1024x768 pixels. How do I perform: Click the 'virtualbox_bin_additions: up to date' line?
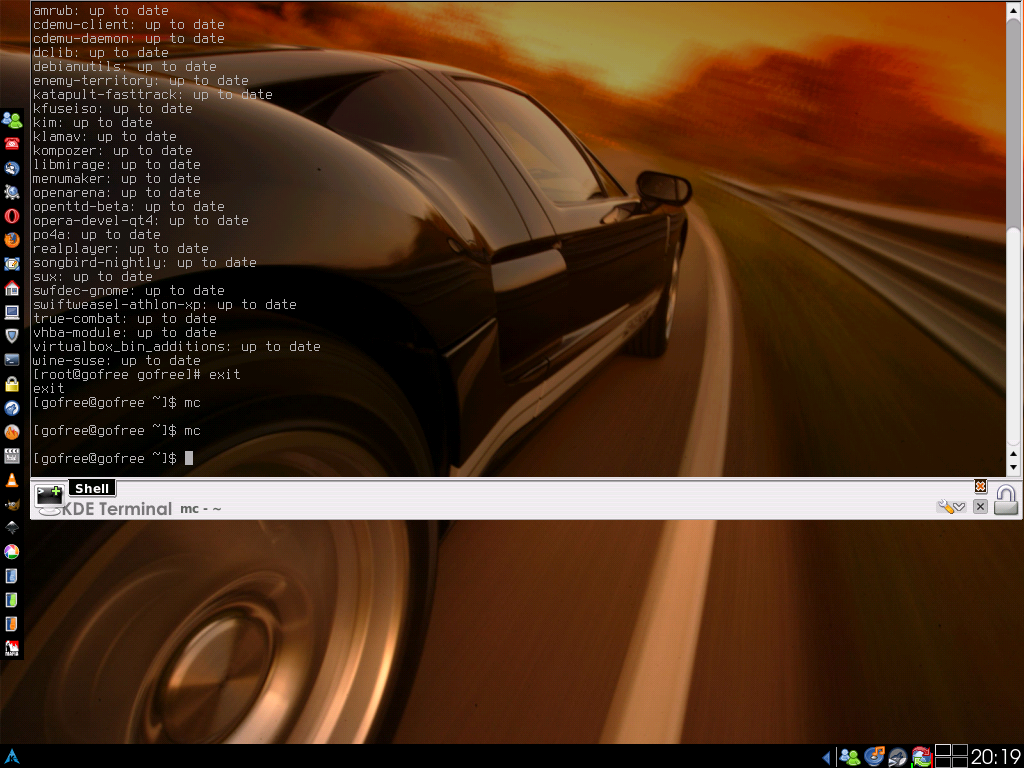point(176,347)
